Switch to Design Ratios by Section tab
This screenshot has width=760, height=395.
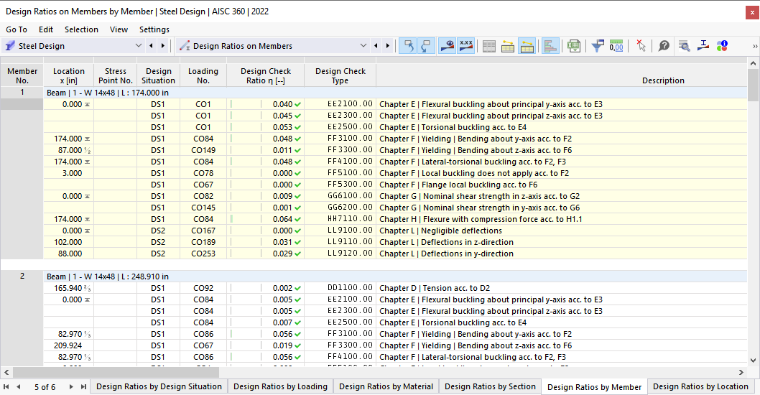click(490, 386)
